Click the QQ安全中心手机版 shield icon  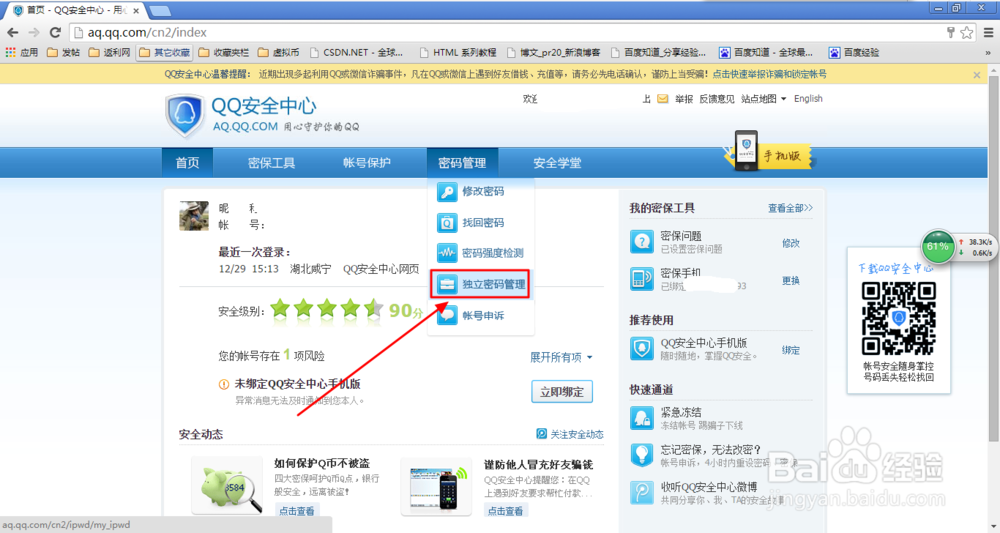pos(642,349)
